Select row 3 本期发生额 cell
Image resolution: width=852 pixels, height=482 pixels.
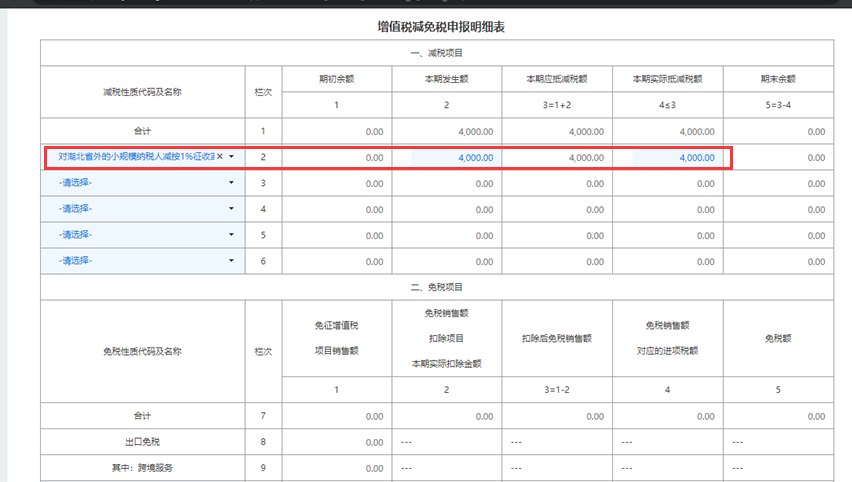(x=447, y=184)
